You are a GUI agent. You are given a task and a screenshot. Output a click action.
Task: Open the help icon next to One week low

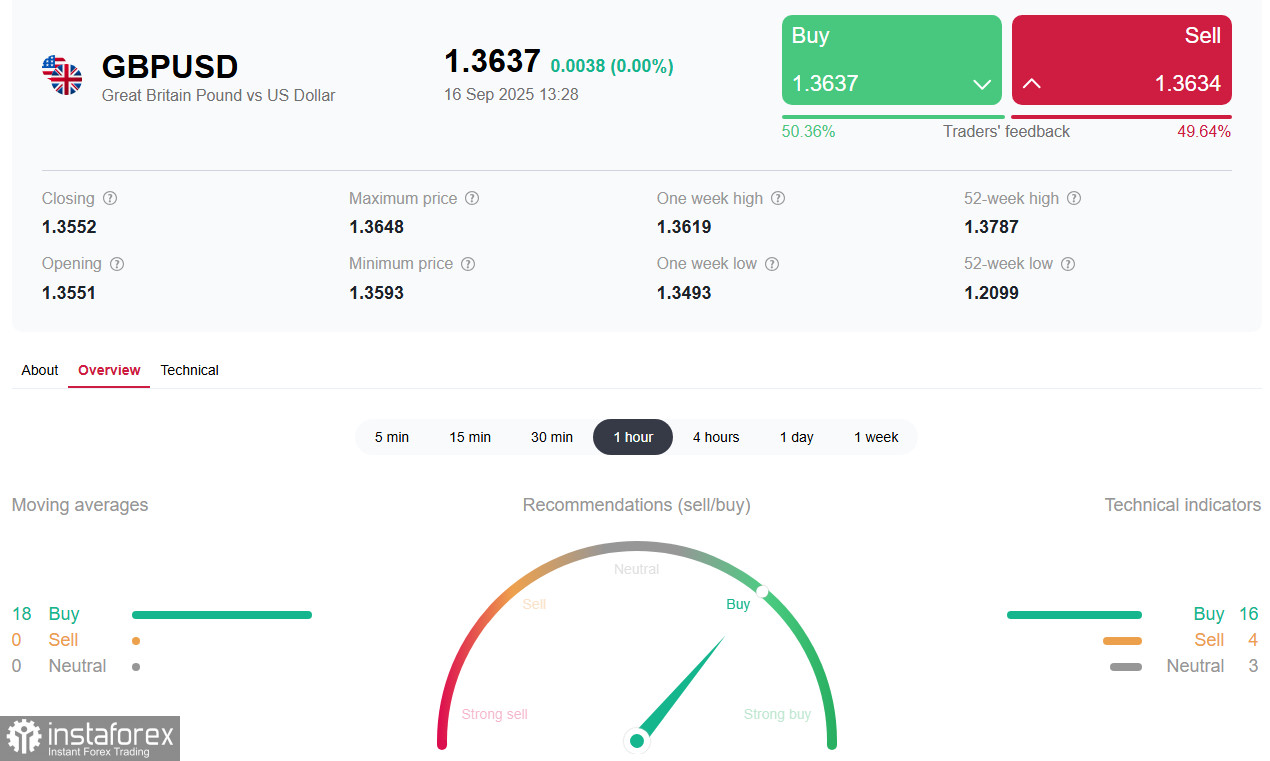[772, 264]
